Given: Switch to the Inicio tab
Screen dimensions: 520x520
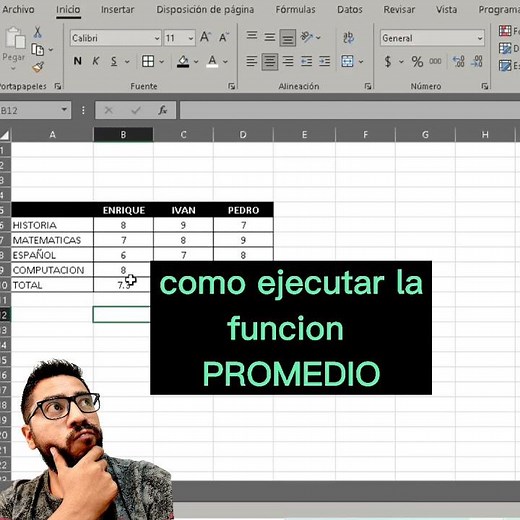Looking at the screenshot, I should pyautogui.click(x=68, y=9).
